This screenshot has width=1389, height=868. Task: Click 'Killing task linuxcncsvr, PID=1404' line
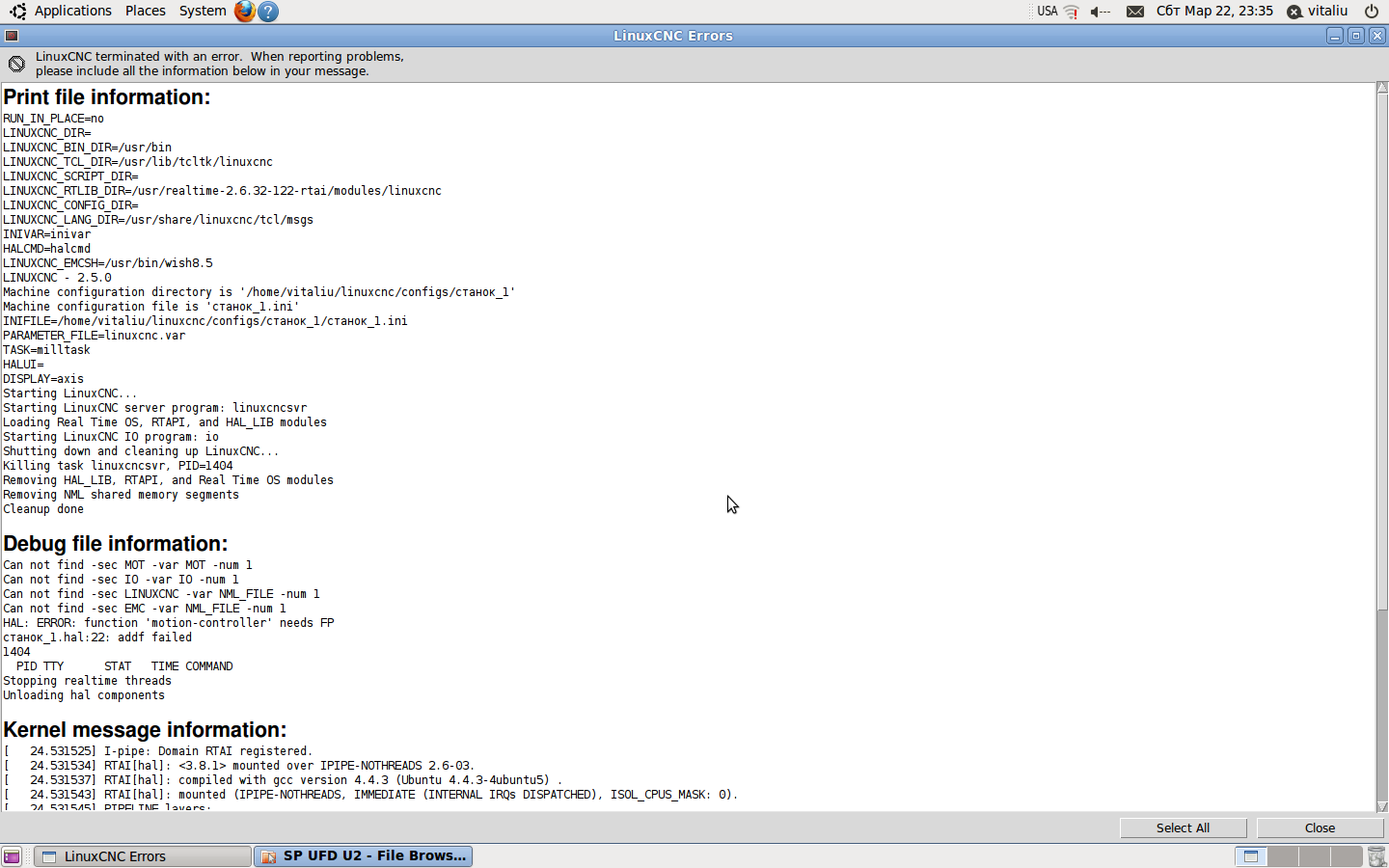(118, 466)
